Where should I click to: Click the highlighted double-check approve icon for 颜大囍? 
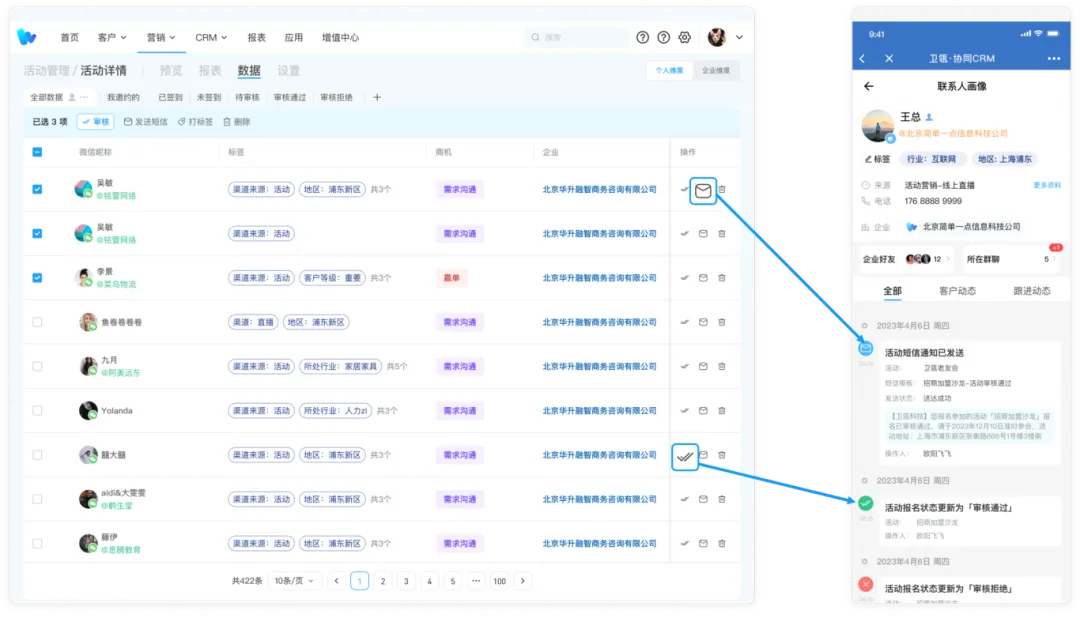pyautogui.click(x=685, y=456)
